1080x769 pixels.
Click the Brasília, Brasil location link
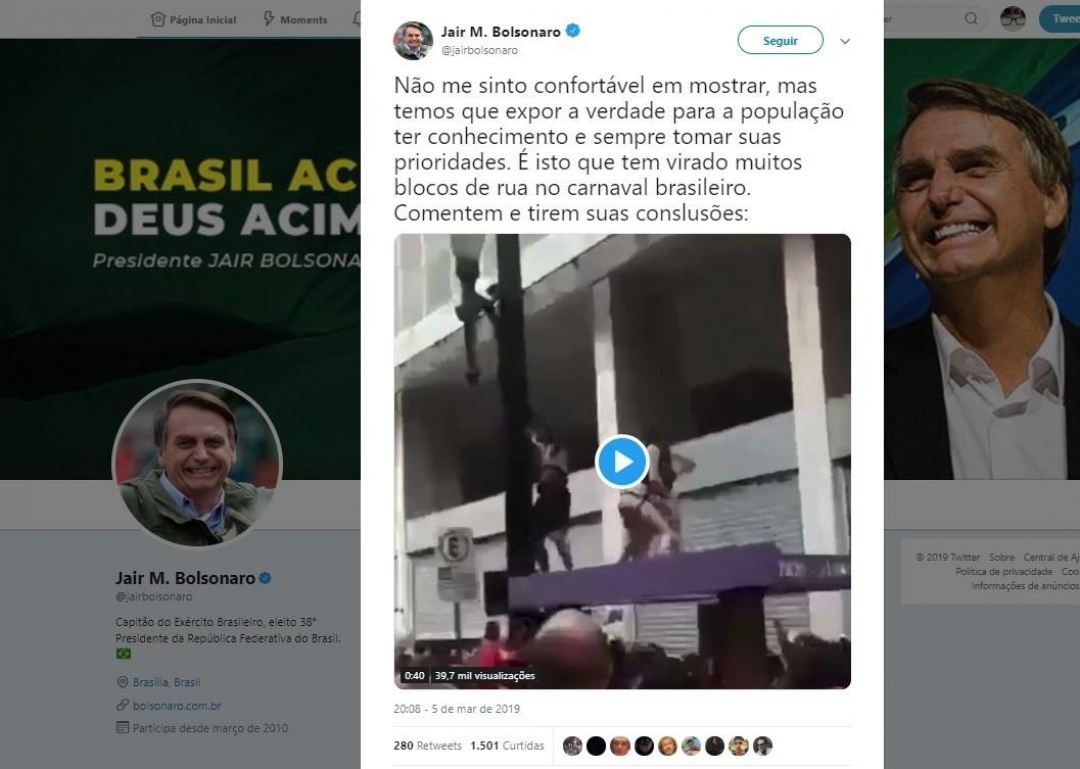tap(166, 682)
